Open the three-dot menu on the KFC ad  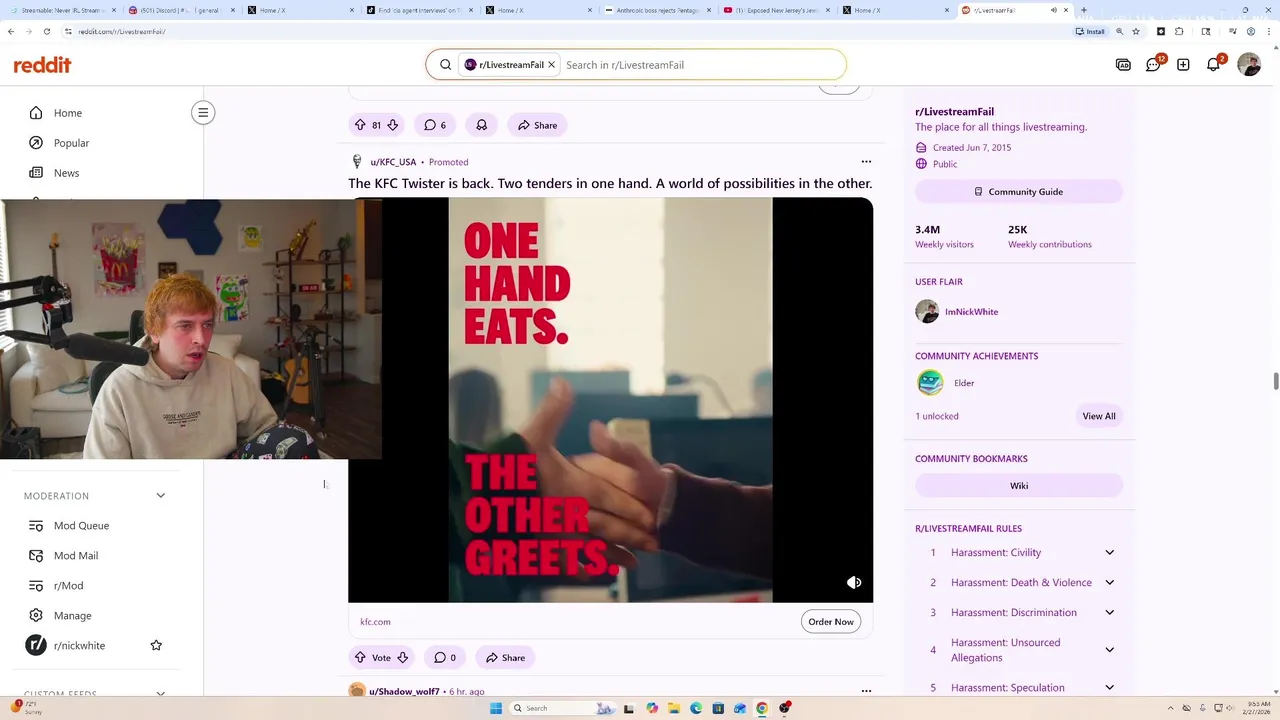[866, 162]
